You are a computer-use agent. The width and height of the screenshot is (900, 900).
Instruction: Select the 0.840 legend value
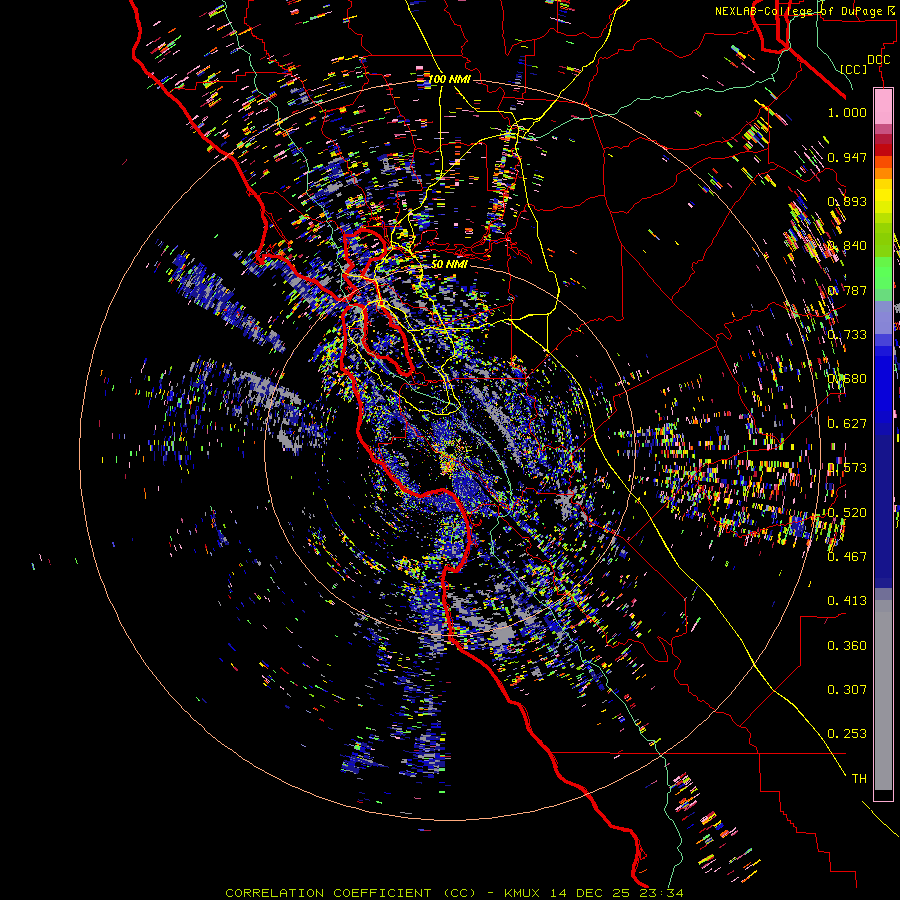click(847, 246)
